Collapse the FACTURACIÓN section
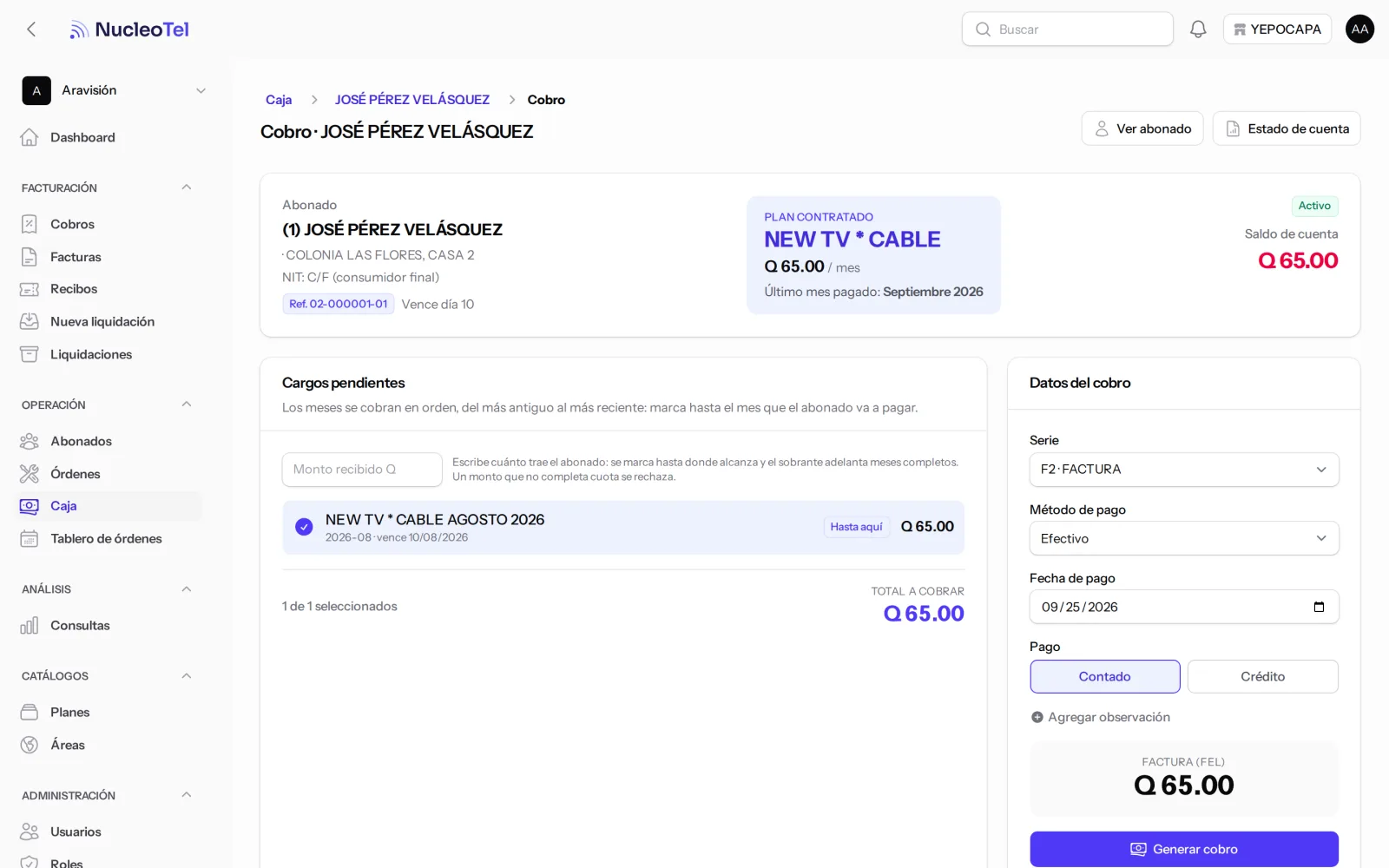The height and width of the screenshot is (868, 1389). click(186, 187)
